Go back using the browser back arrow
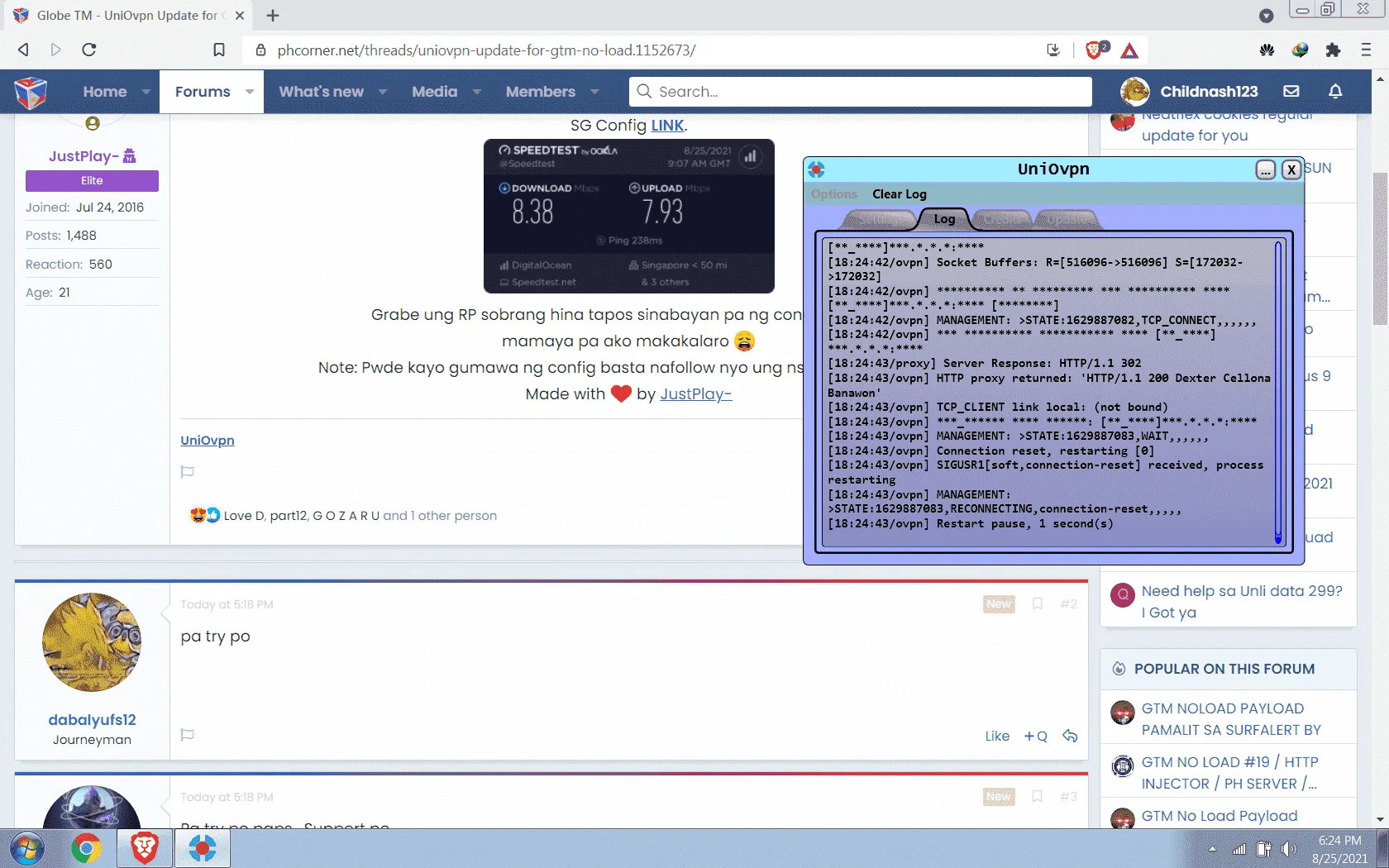 23,50
